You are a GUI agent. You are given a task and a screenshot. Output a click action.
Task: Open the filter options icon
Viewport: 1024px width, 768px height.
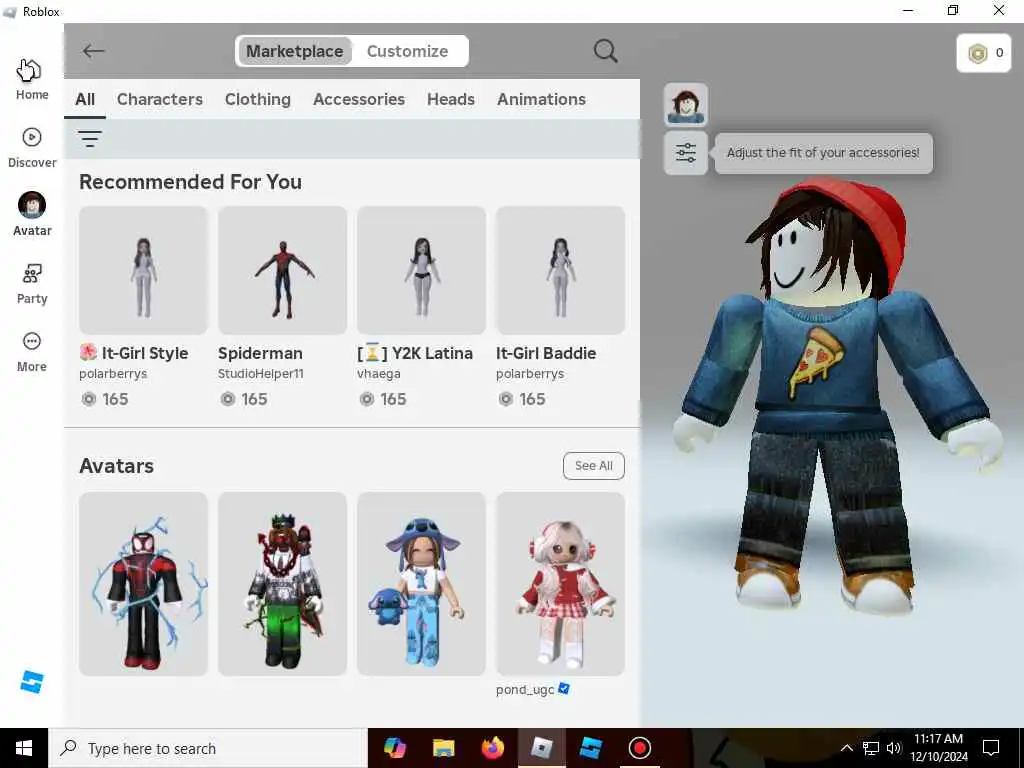click(89, 138)
